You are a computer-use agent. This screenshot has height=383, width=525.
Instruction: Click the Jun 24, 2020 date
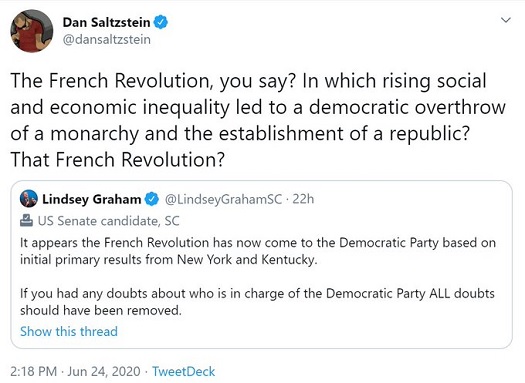coord(104,372)
